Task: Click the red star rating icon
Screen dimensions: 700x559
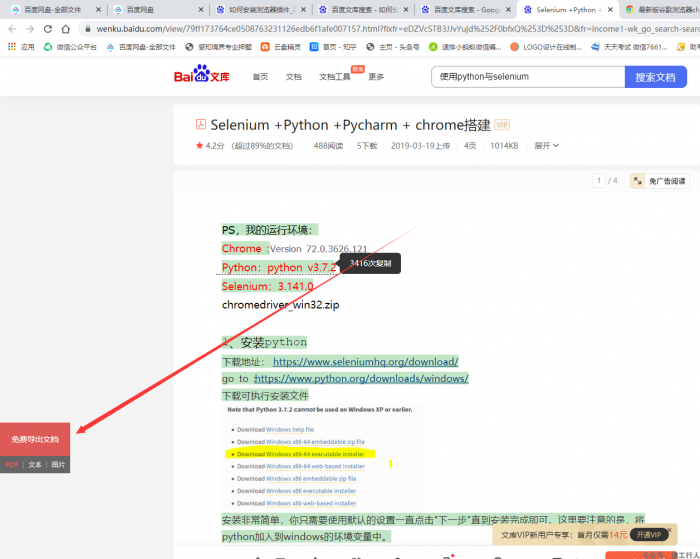Action: coord(199,146)
